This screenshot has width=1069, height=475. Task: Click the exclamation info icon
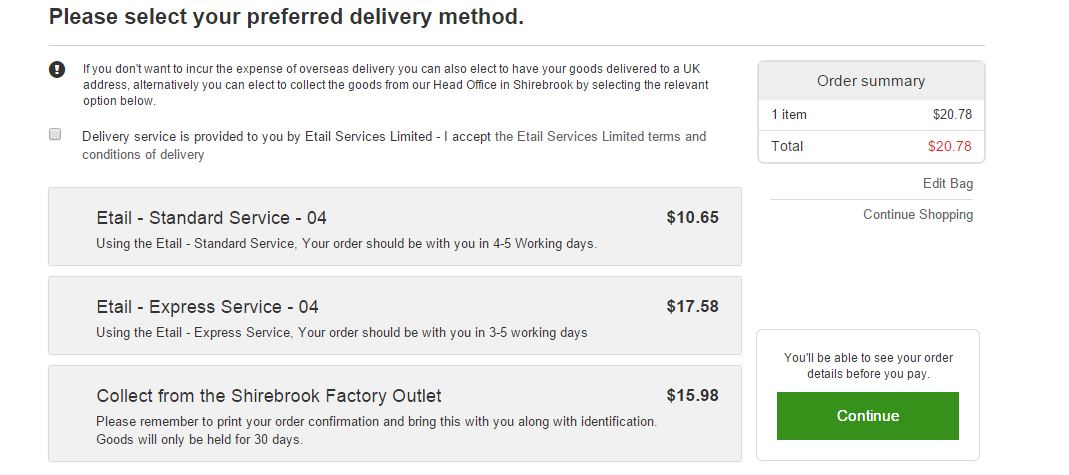tap(57, 70)
